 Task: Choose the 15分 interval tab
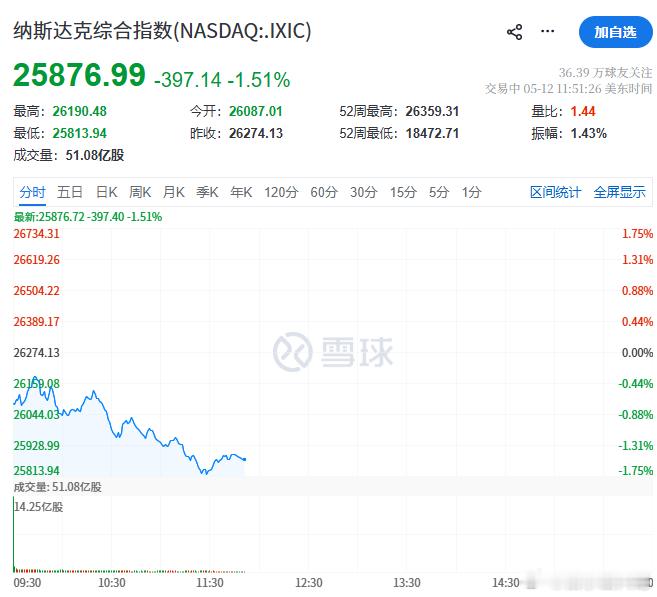(404, 192)
